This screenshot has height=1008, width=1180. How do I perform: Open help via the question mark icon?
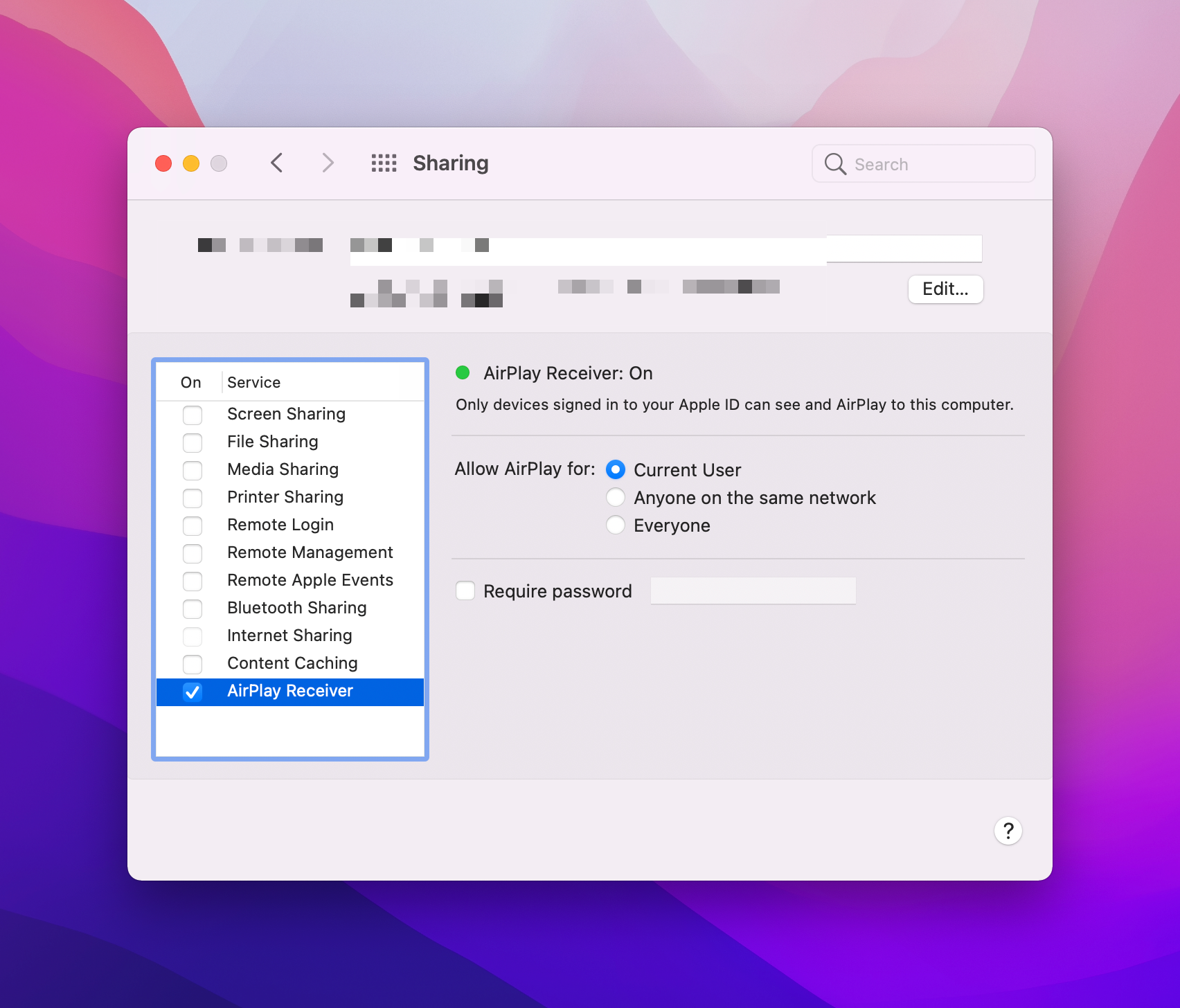click(1008, 831)
